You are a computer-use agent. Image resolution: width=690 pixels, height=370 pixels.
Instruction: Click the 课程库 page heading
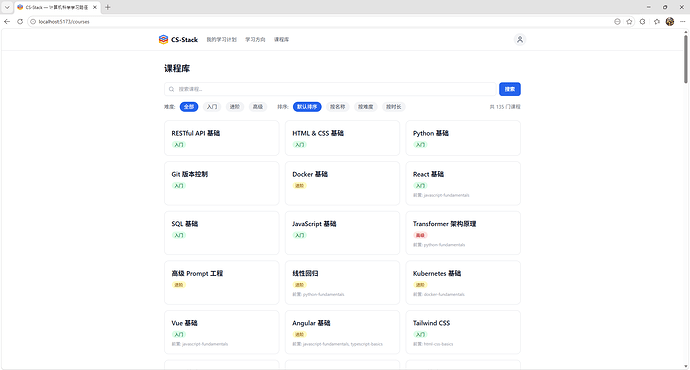[x=177, y=69]
